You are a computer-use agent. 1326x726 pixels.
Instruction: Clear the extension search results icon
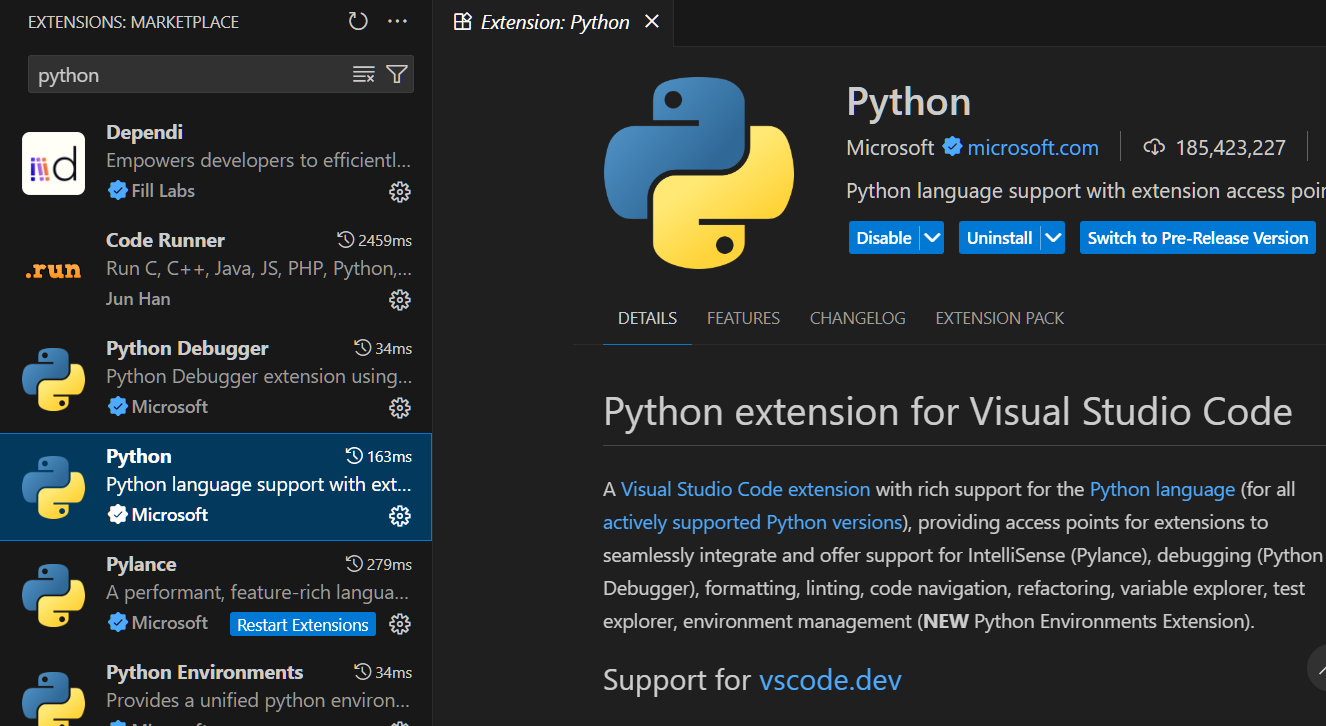tap(363, 74)
